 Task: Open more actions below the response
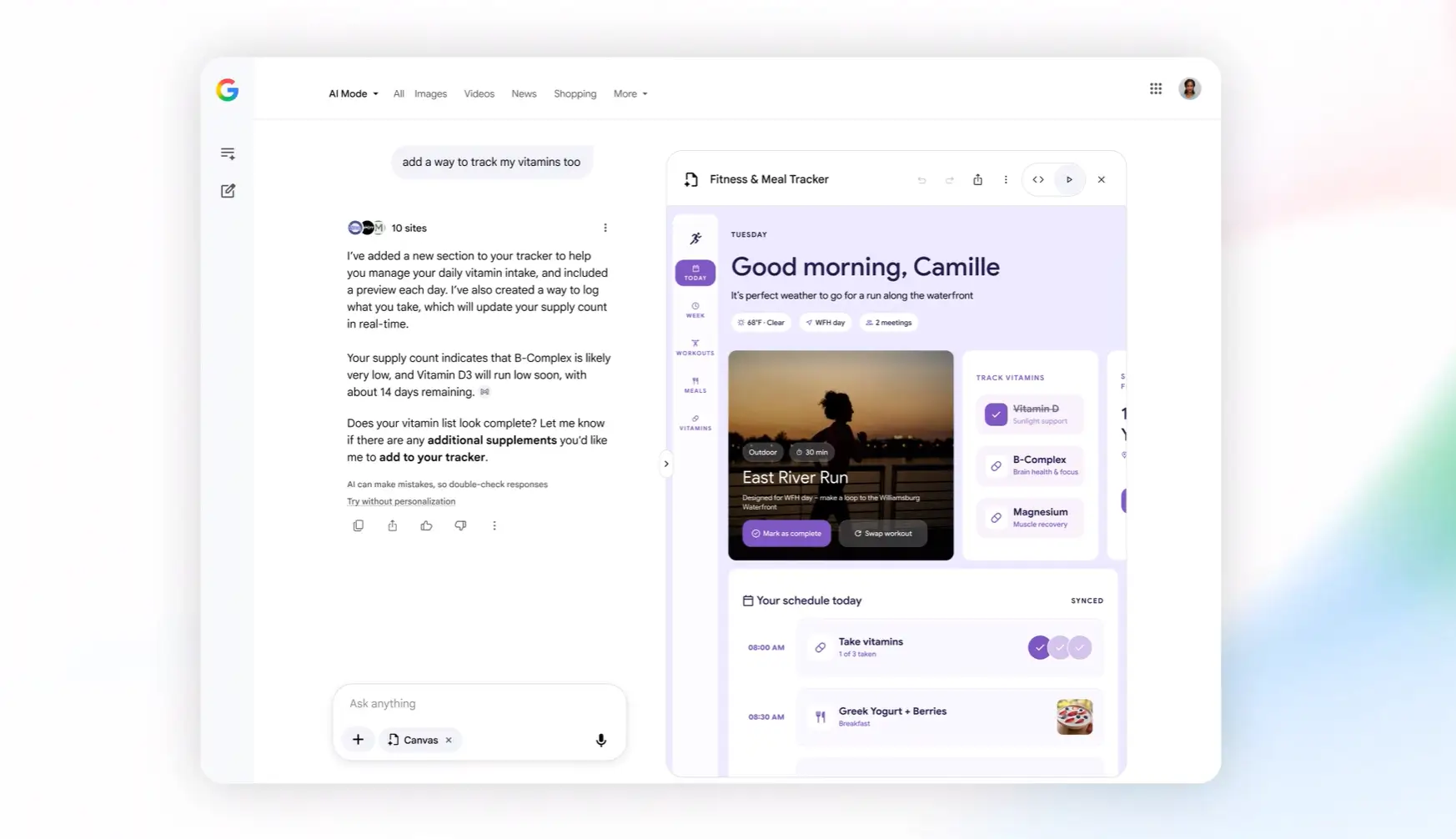click(x=495, y=525)
